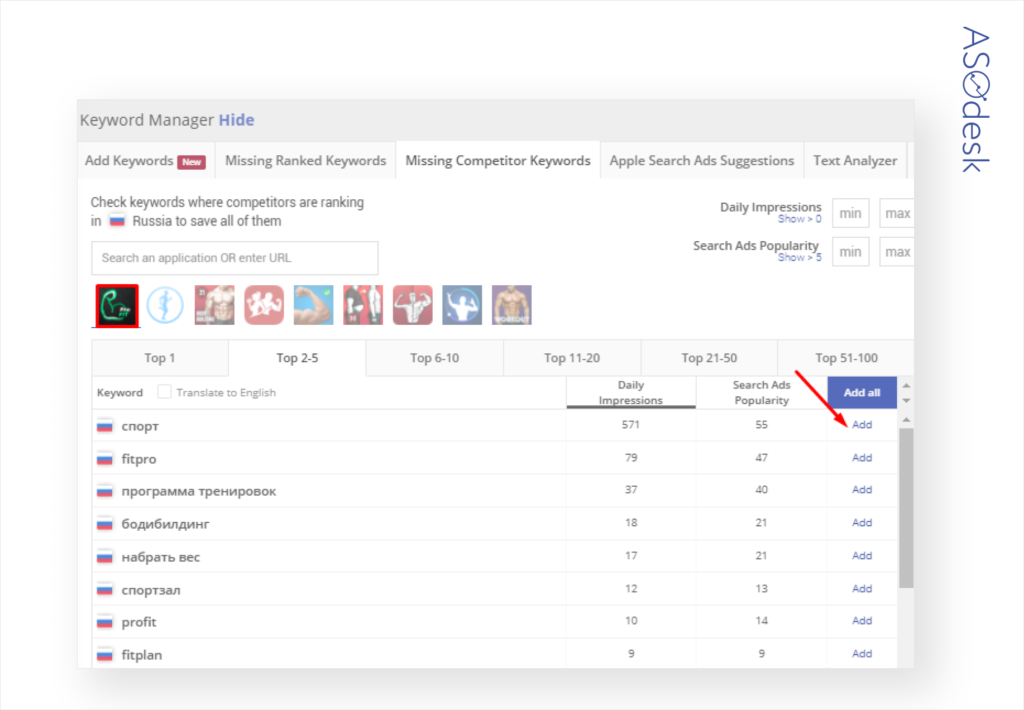Viewport: 1024px width, 710px height.
Task: Switch to Top 11-20 ranking tab
Action: pyautogui.click(x=572, y=358)
